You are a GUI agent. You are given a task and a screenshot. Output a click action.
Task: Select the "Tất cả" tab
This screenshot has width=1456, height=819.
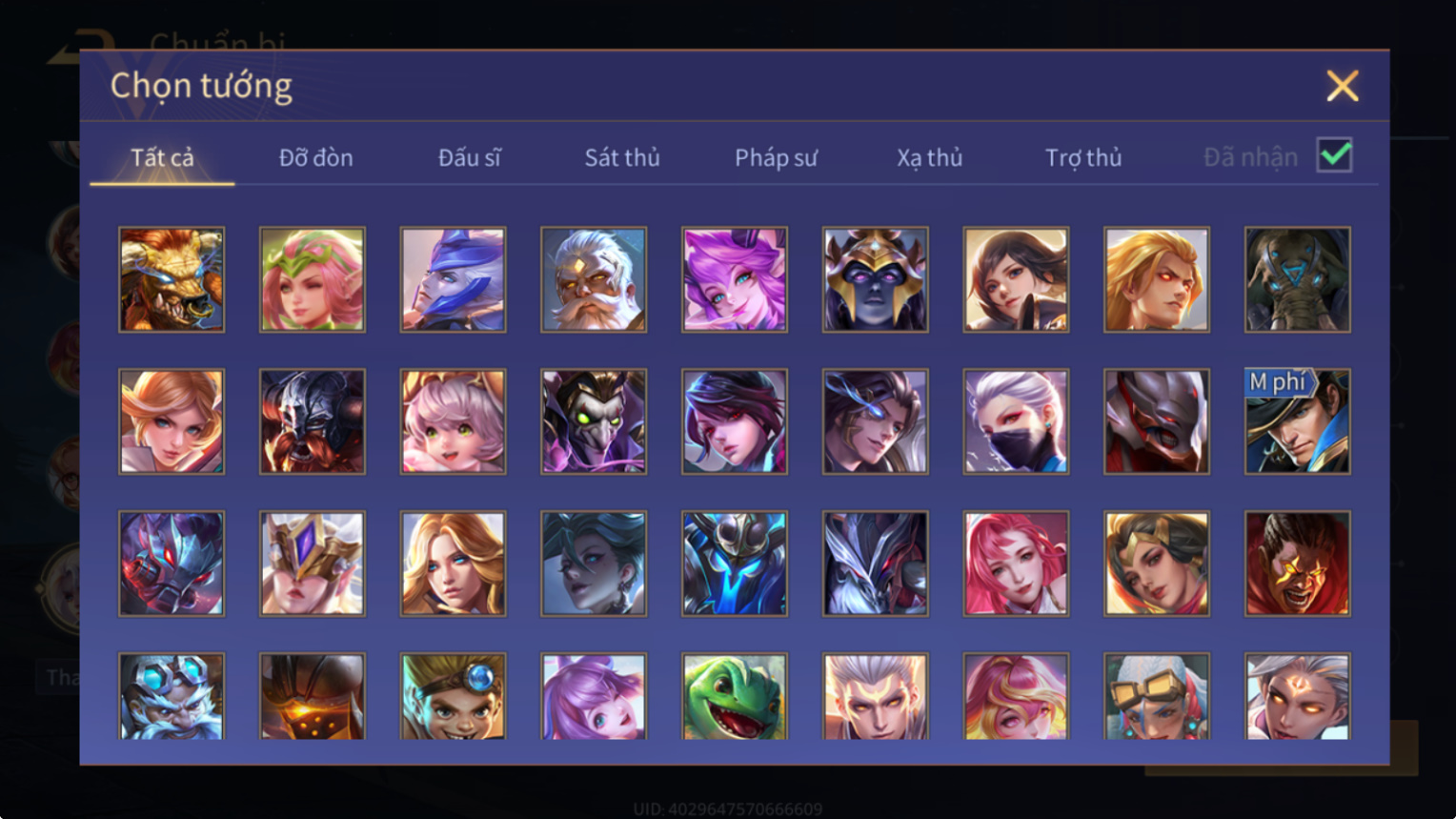pos(162,157)
